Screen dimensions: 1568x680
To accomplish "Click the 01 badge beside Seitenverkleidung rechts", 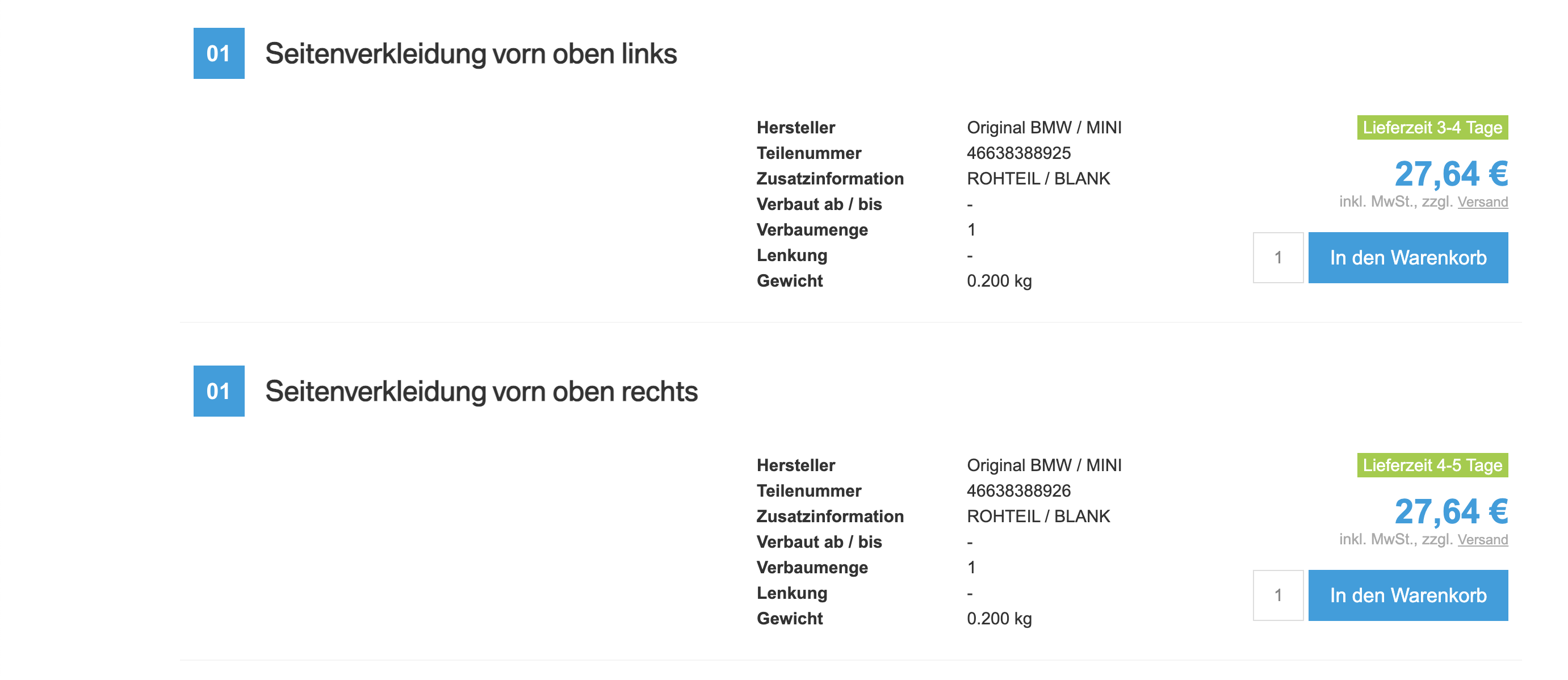I will tap(219, 391).
